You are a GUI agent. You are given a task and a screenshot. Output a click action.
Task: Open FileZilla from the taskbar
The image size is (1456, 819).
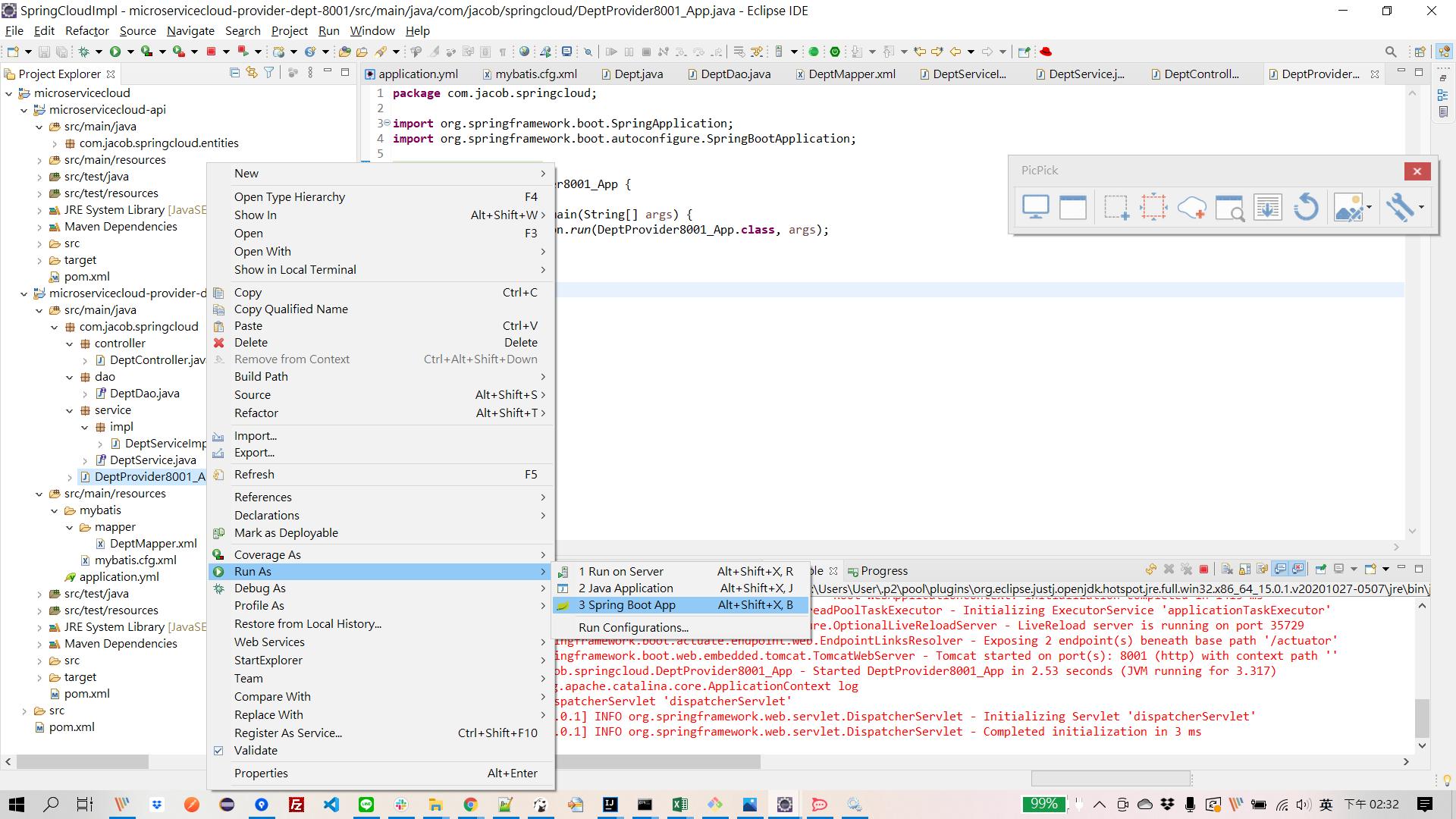(297, 805)
